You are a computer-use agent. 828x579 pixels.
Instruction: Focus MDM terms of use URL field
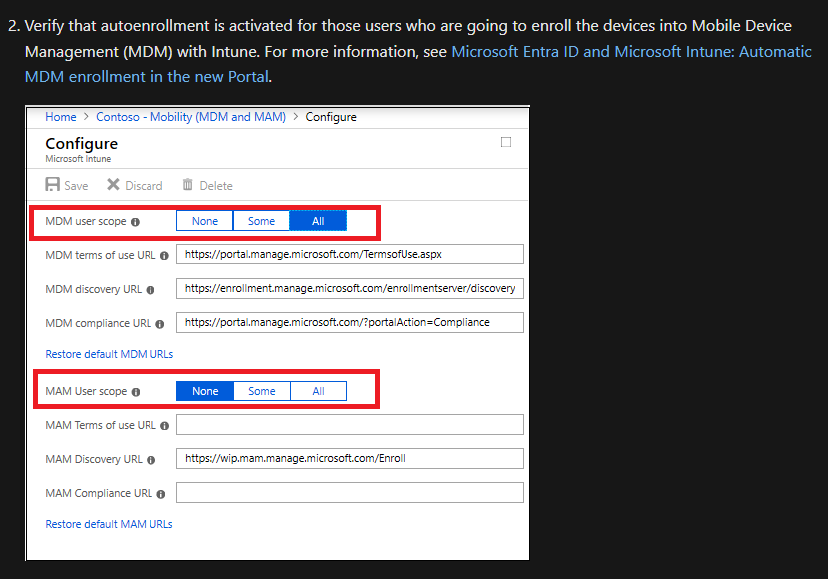coord(350,254)
